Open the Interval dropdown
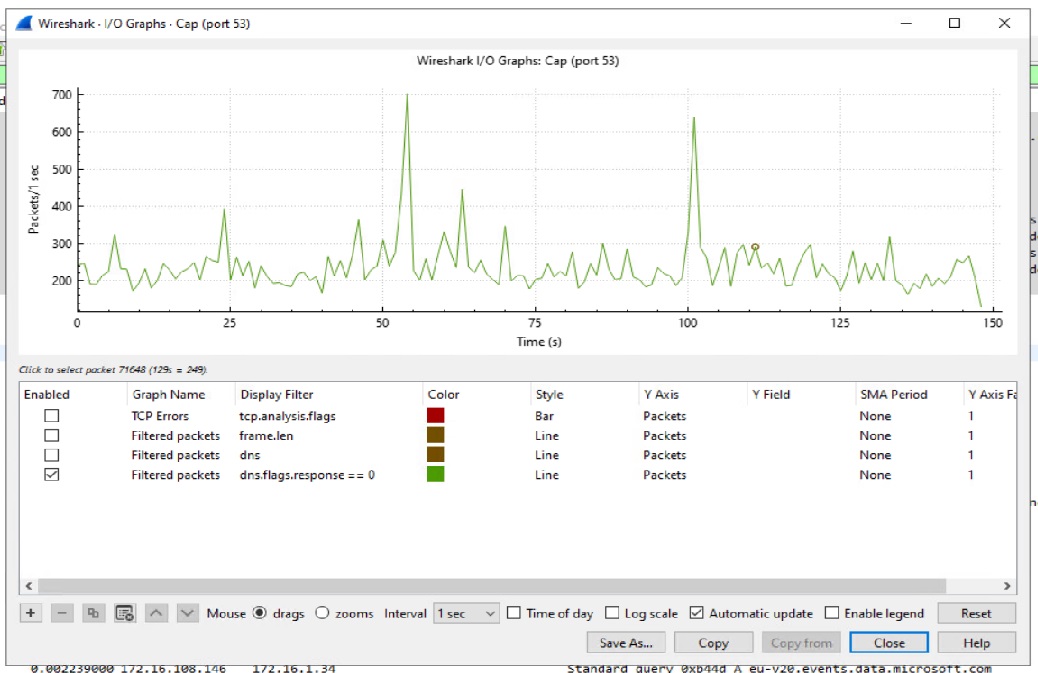The image size is (1038, 673). click(x=466, y=613)
